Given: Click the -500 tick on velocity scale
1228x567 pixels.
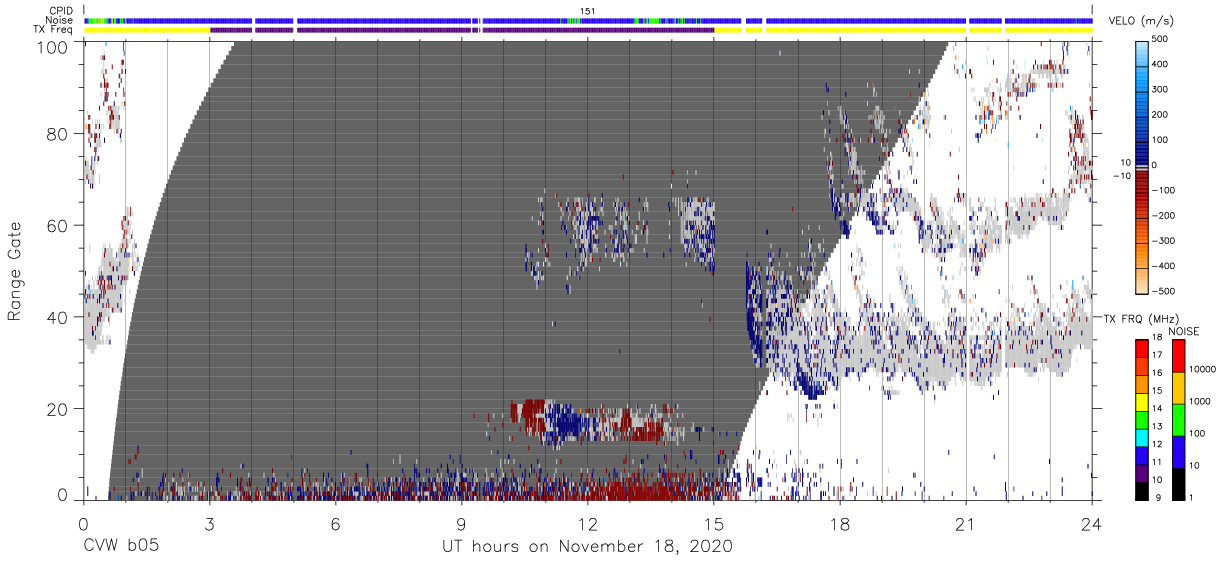Looking at the screenshot, I should [x=1166, y=291].
